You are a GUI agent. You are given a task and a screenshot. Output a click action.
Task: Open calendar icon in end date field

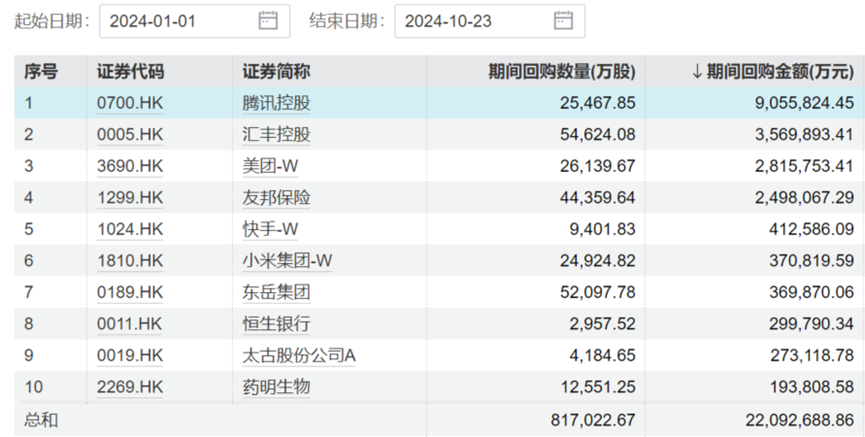point(563,21)
